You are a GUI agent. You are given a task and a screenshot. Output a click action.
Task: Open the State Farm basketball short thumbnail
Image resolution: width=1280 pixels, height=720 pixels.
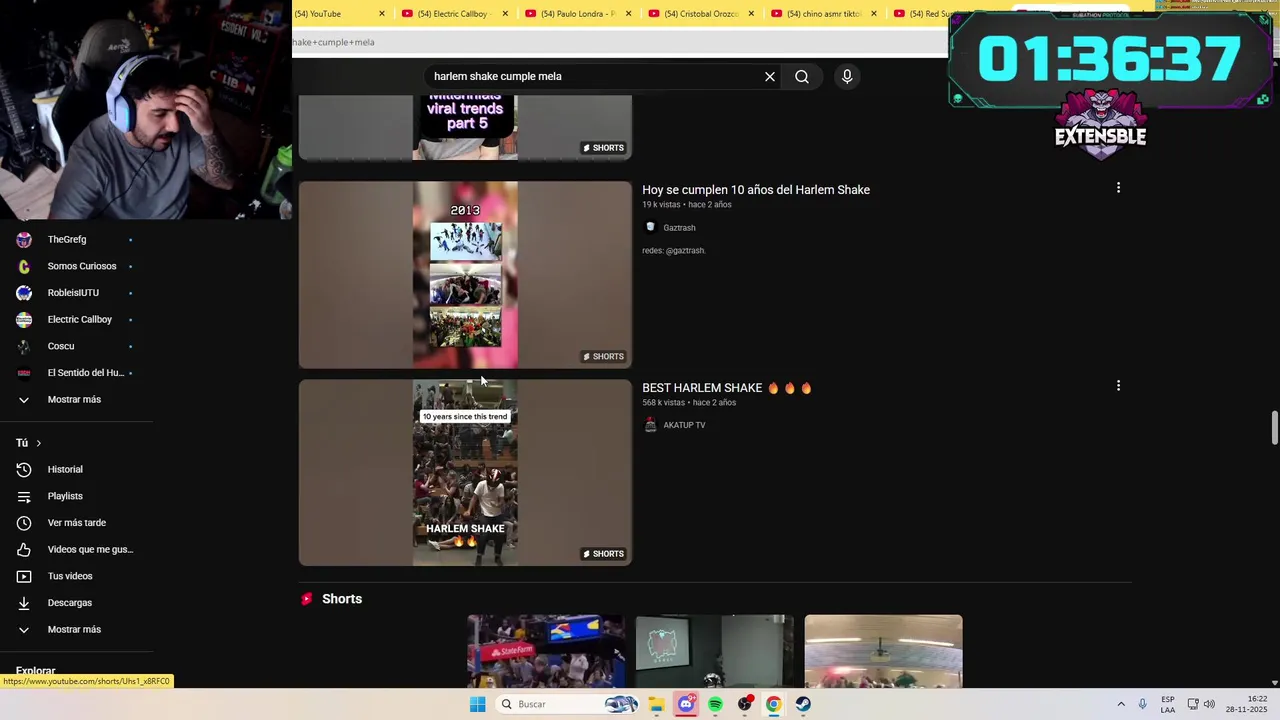click(x=546, y=651)
